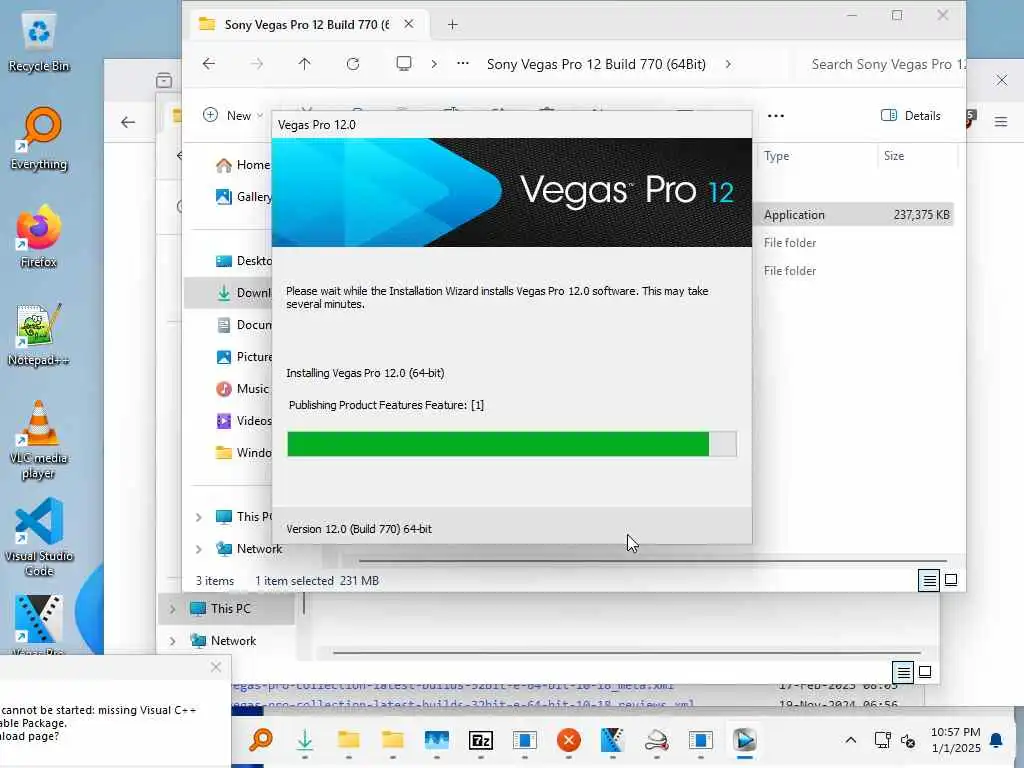Viewport: 1024px width, 768px height.
Task: Close the Sony Vegas Pro Explorer tab
Action: [409, 24]
